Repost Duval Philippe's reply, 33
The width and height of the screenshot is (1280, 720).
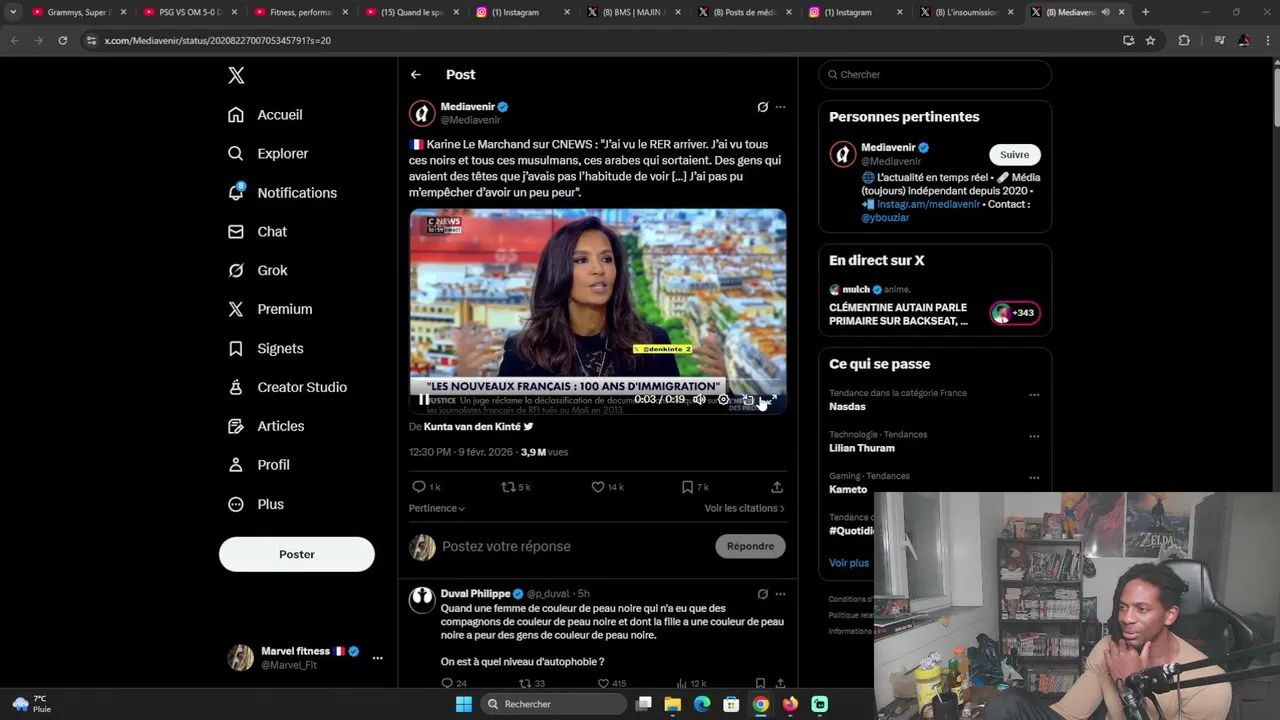(x=531, y=684)
